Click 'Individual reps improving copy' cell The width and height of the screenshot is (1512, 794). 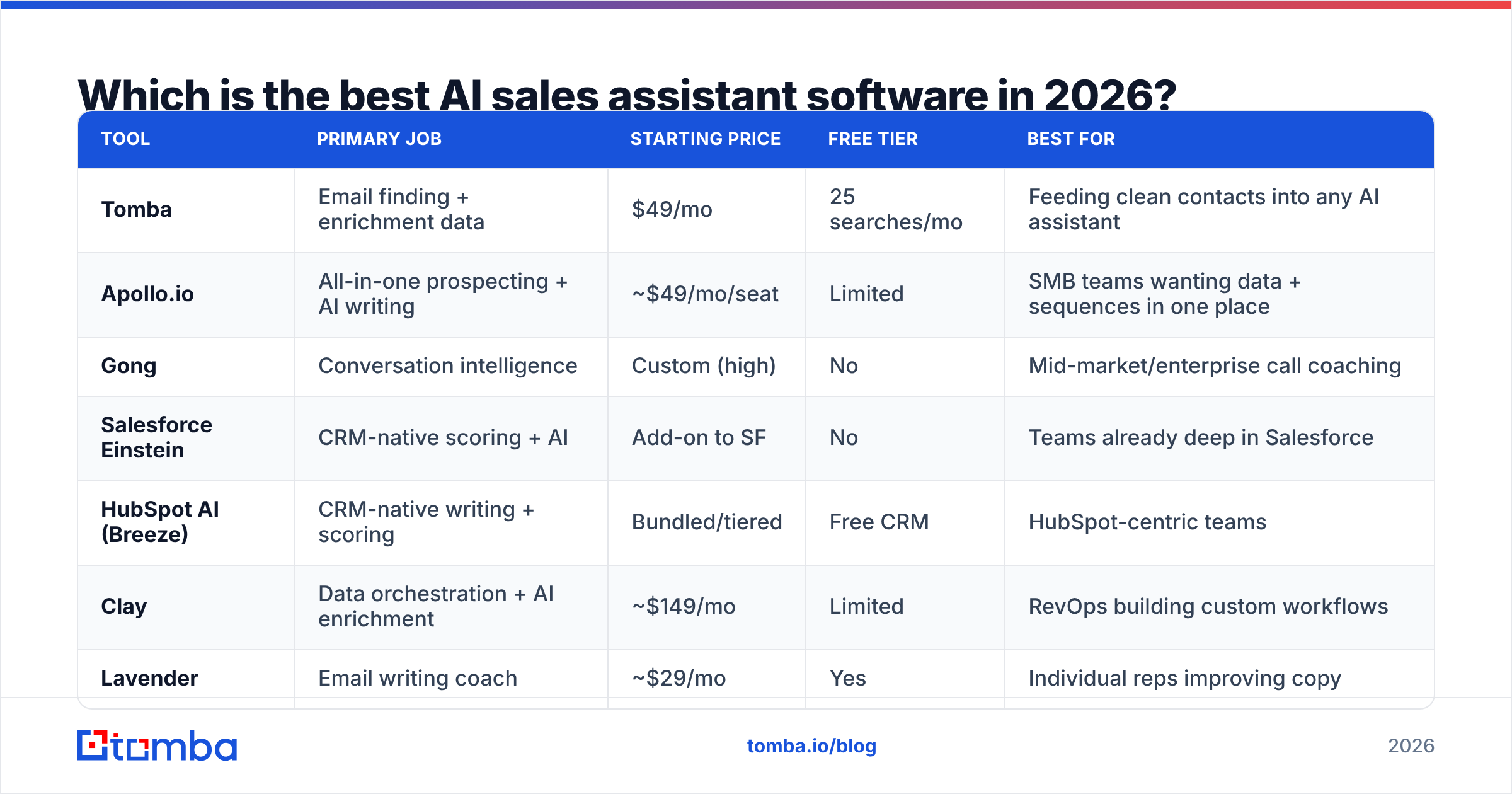click(x=1219, y=679)
